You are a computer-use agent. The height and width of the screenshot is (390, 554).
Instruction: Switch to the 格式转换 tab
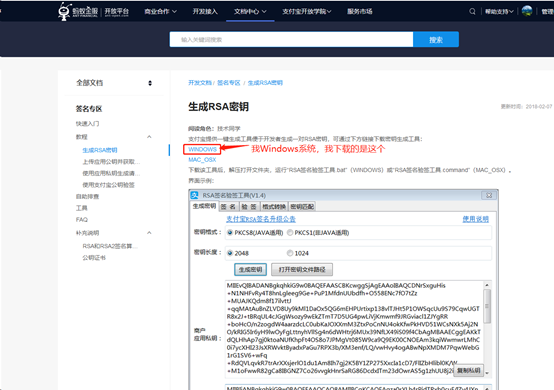tap(274, 207)
